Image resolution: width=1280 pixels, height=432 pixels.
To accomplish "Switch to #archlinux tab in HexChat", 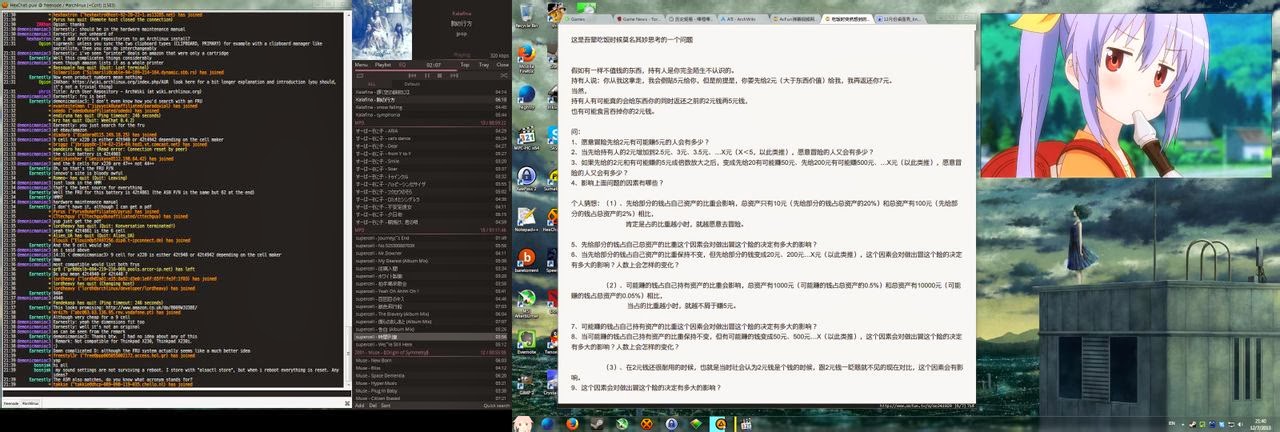I will (x=33, y=403).
